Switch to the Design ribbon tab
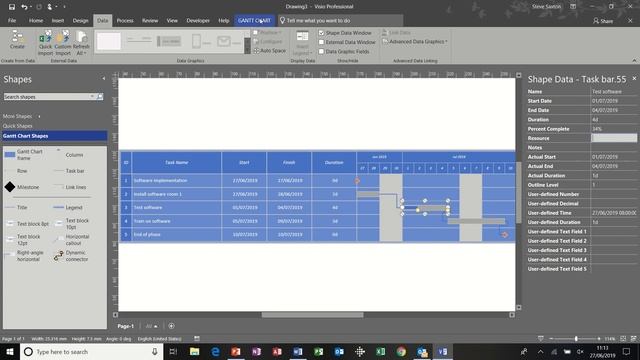Viewport: 640px width, 360px height. (x=80, y=20)
